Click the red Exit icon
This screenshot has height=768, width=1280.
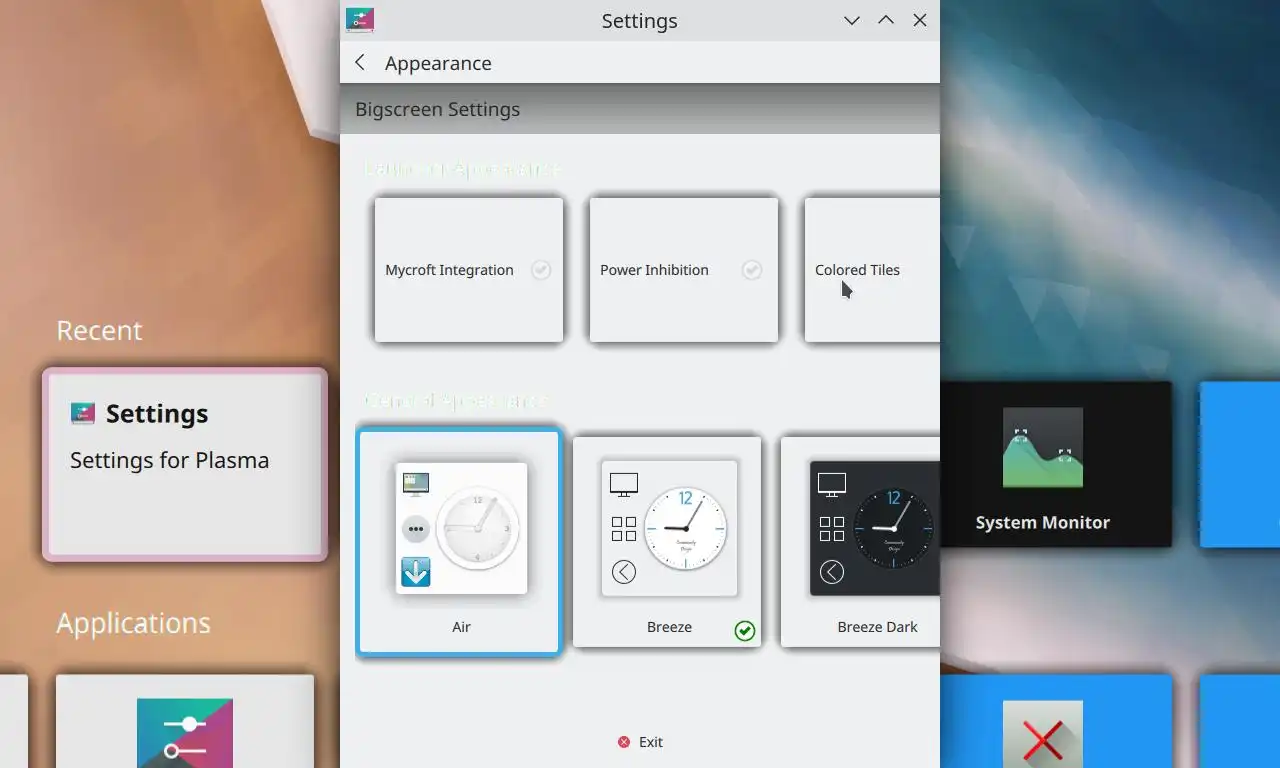(624, 742)
